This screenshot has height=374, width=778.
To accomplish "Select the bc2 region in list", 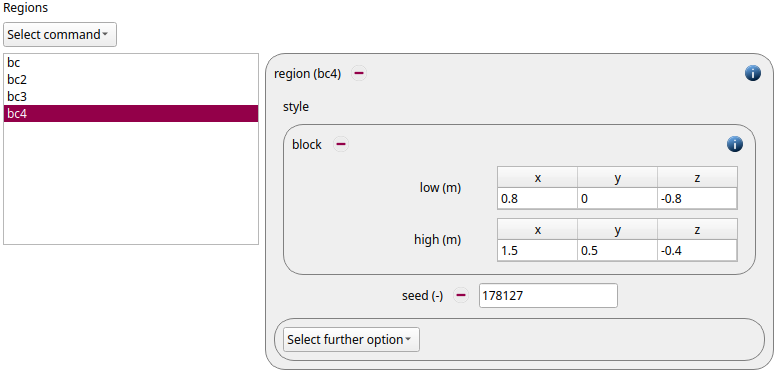I will [x=131, y=80].
